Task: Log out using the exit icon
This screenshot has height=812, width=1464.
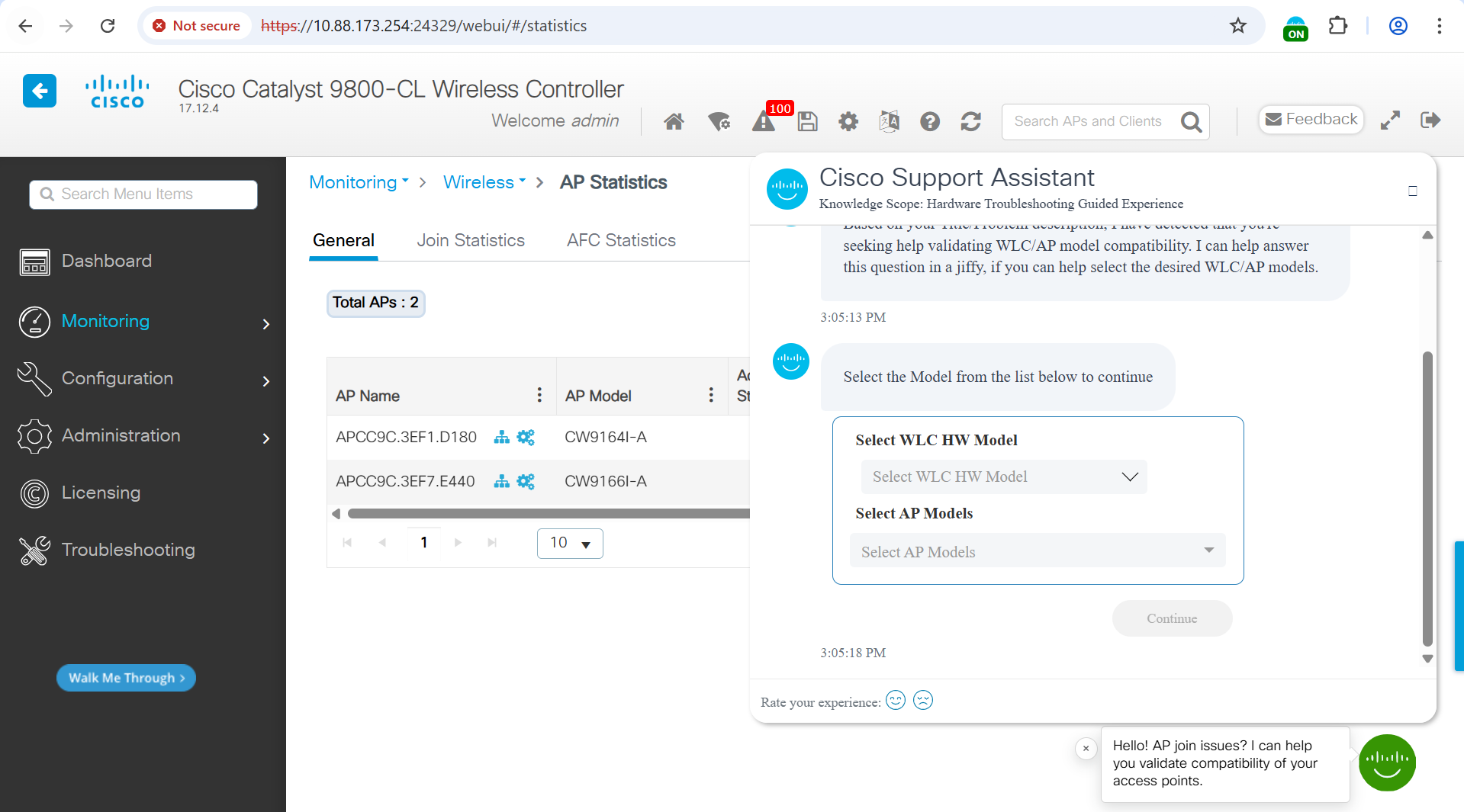Action: click(x=1430, y=120)
